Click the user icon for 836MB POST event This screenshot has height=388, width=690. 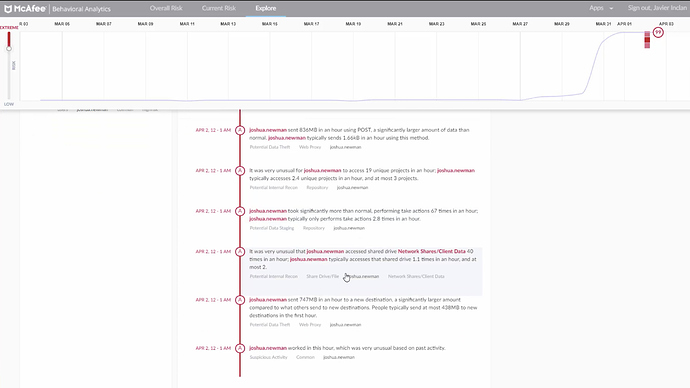(x=240, y=130)
